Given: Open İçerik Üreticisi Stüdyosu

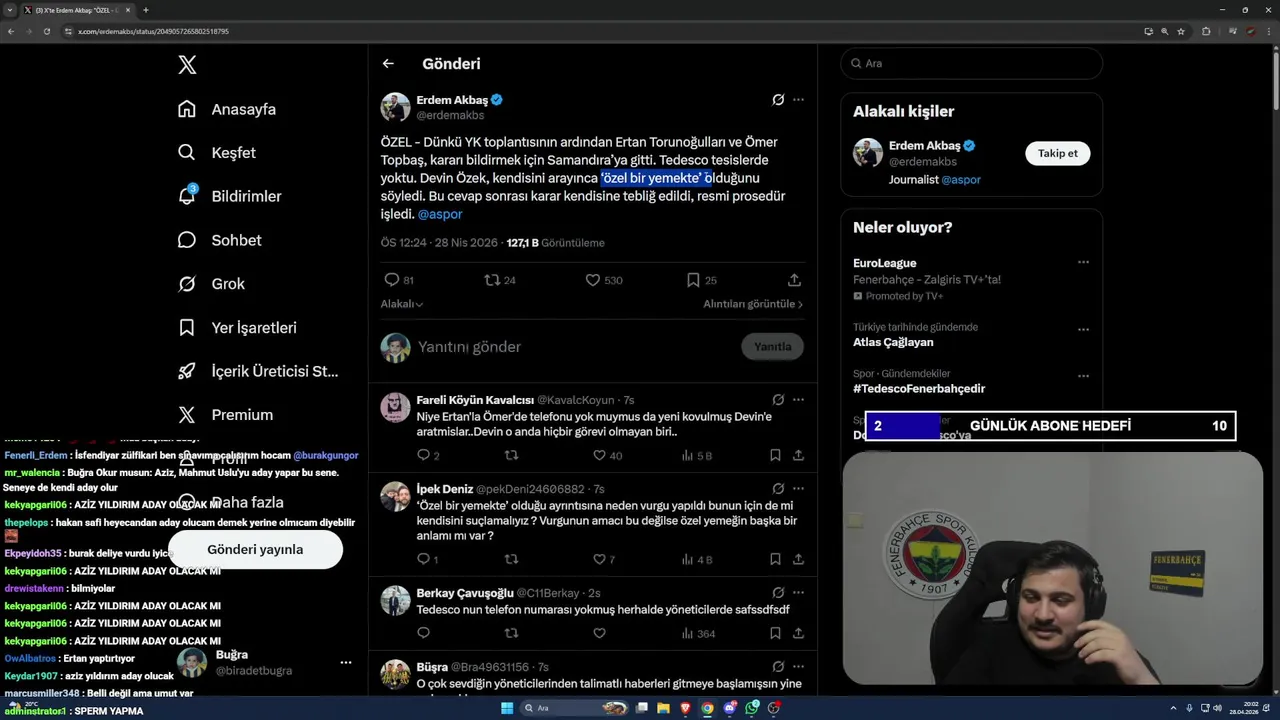Looking at the screenshot, I should coord(258,371).
